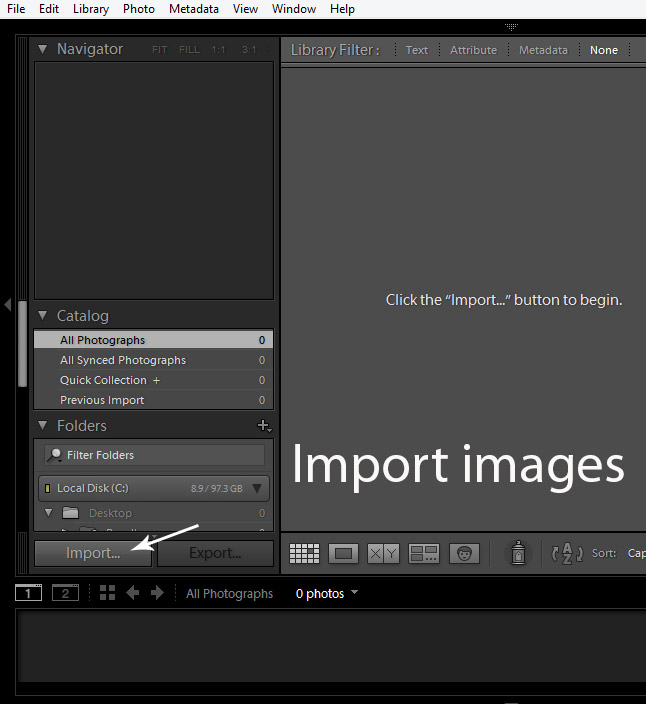The image size is (646, 704).
Task: Open the Edit menu
Action: [49, 9]
